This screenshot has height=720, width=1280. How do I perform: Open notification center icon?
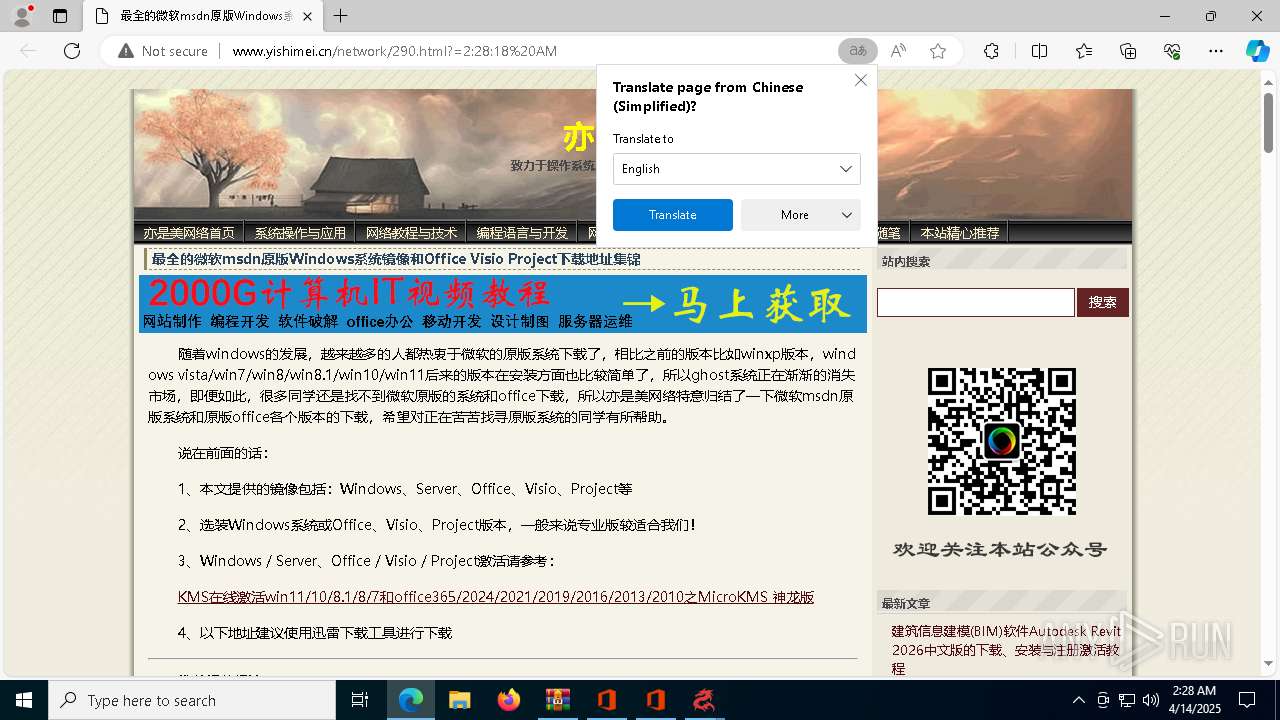click(1247, 700)
